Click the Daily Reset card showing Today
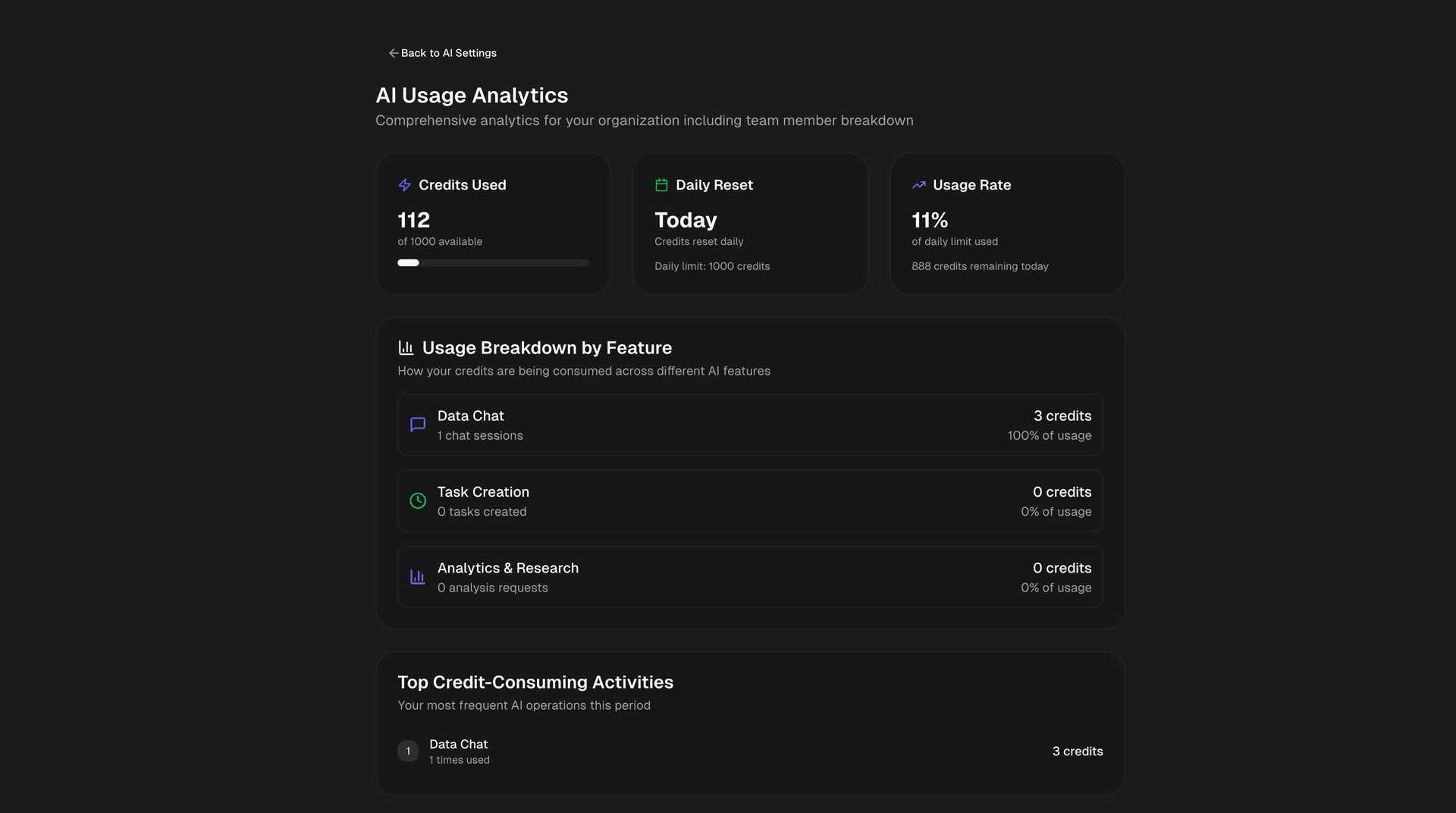 [750, 224]
